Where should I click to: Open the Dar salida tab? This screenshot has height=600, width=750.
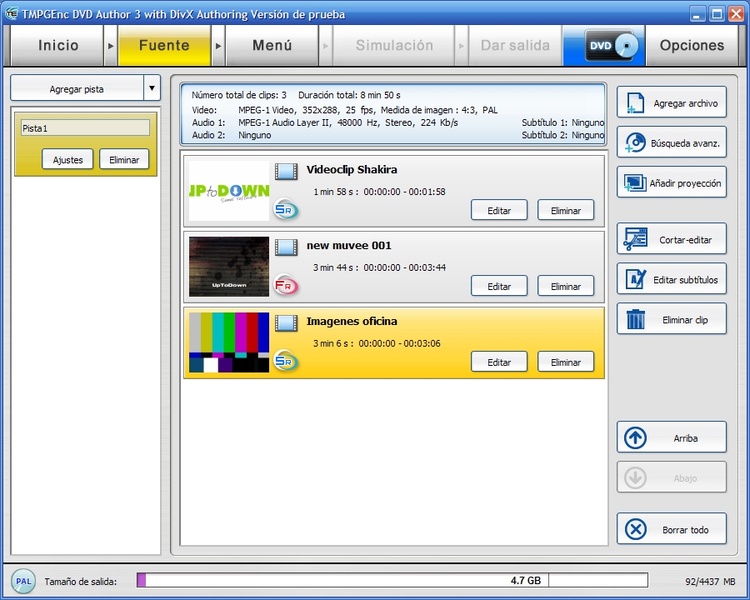tap(515, 45)
